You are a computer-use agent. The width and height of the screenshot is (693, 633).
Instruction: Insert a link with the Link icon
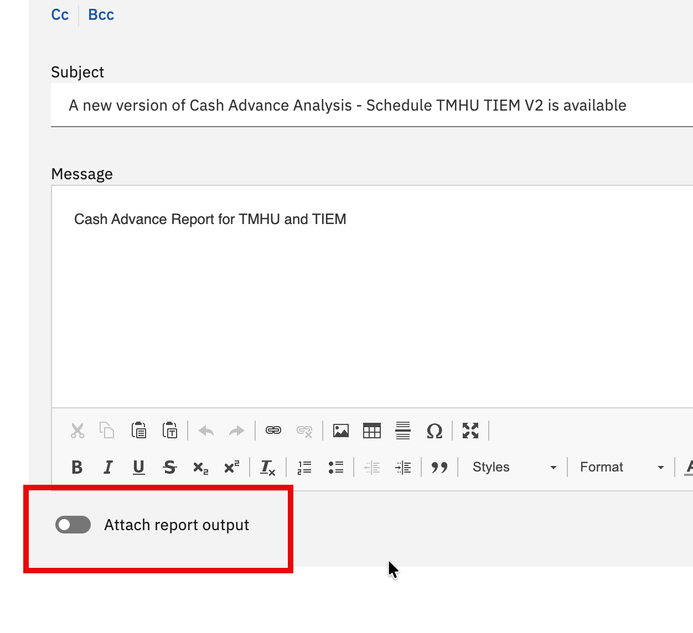tap(273, 430)
